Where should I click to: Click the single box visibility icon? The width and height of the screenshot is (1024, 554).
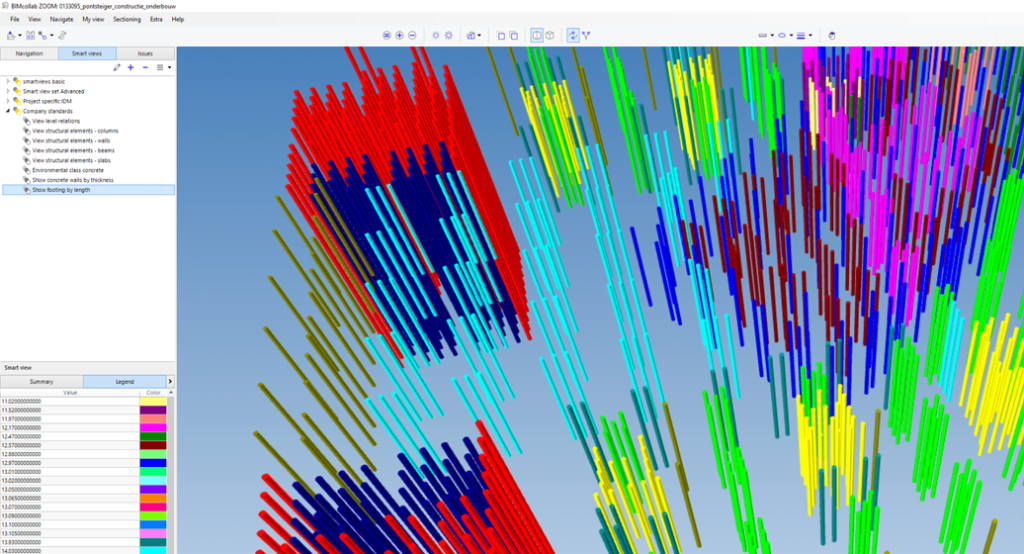(501, 35)
